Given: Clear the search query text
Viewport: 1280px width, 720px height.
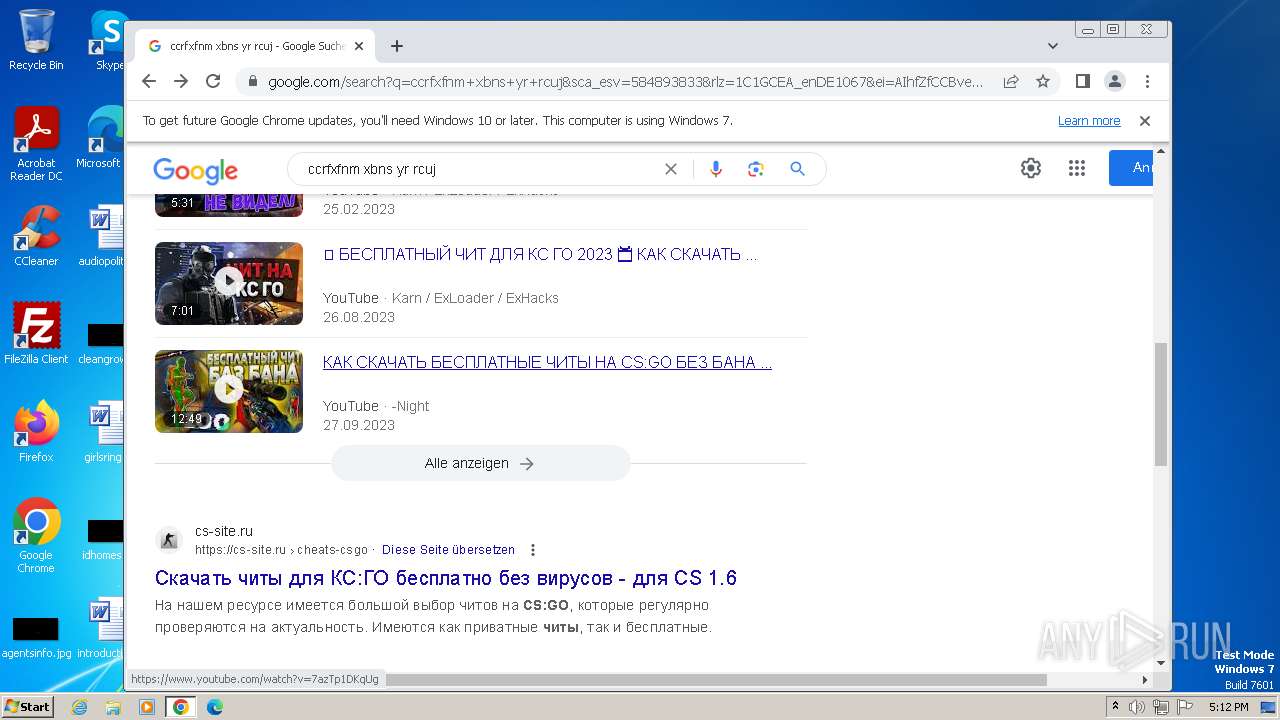Looking at the screenshot, I should click(x=671, y=169).
